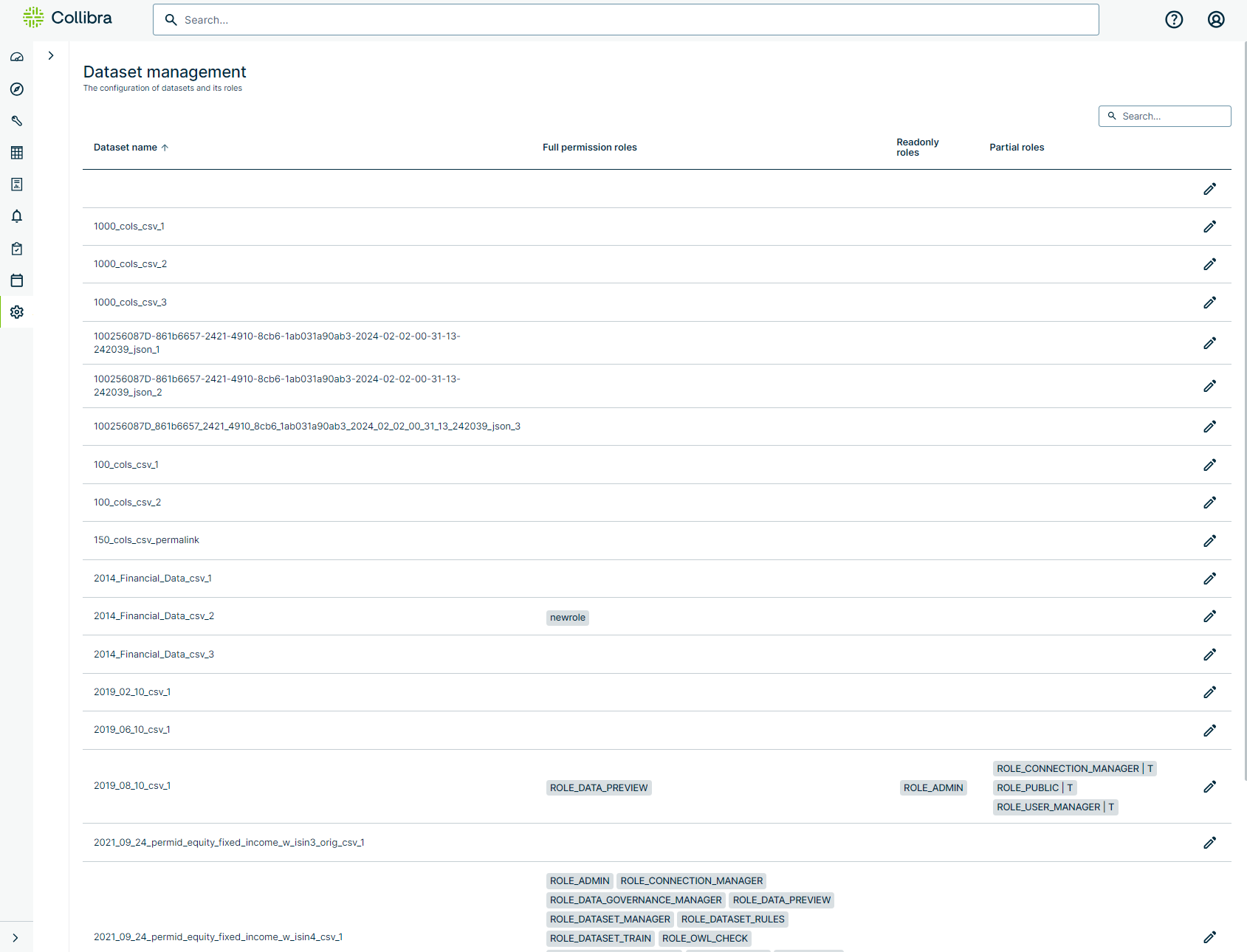Screen dimensions: 1247x952
Task: Open the data grid icon in sidebar
Action: click(16, 153)
